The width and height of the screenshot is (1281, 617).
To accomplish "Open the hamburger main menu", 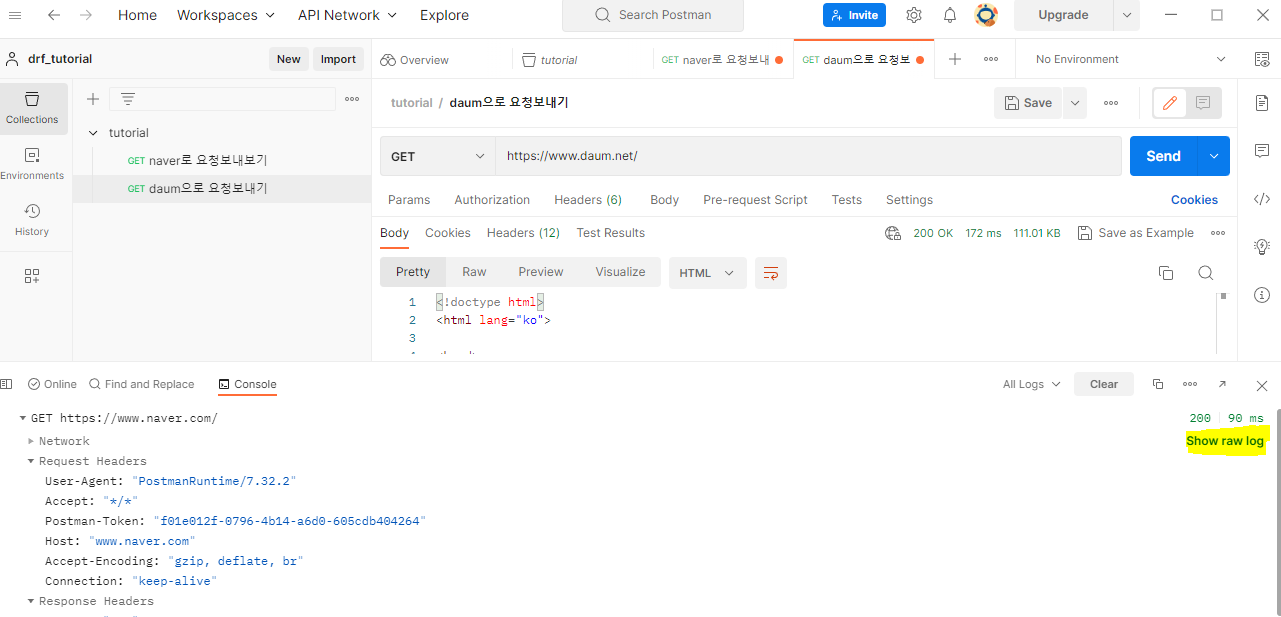I will click(x=15, y=15).
